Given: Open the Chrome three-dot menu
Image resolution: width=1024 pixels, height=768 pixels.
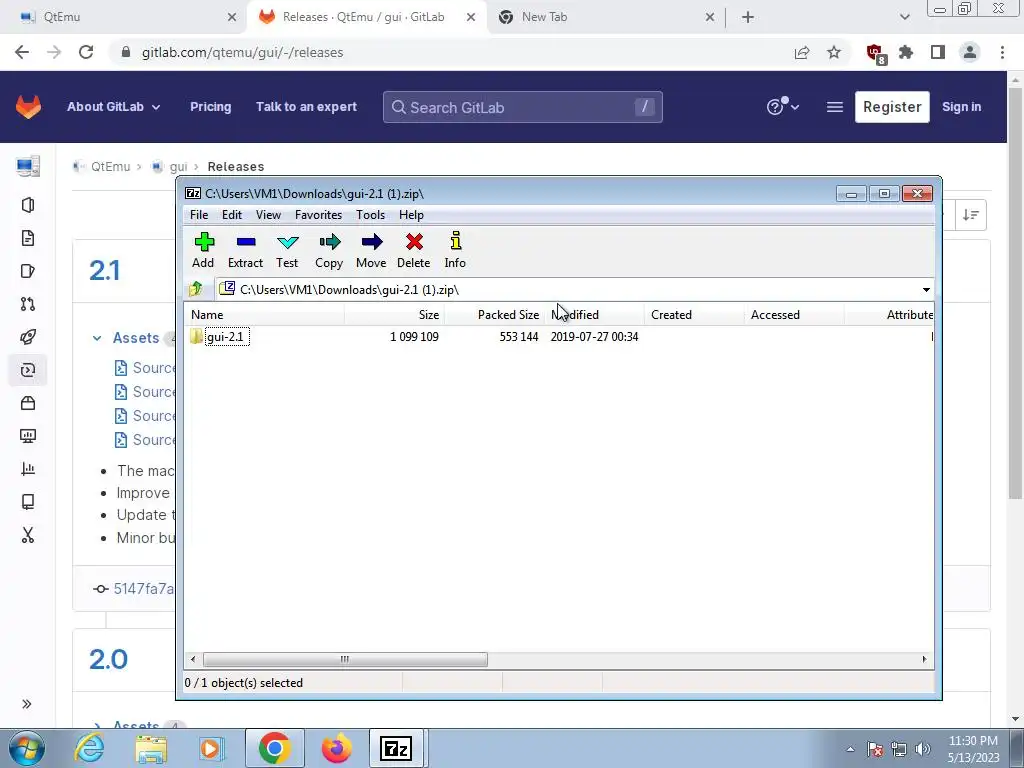Looking at the screenshot, I should tap(1002, 52).
